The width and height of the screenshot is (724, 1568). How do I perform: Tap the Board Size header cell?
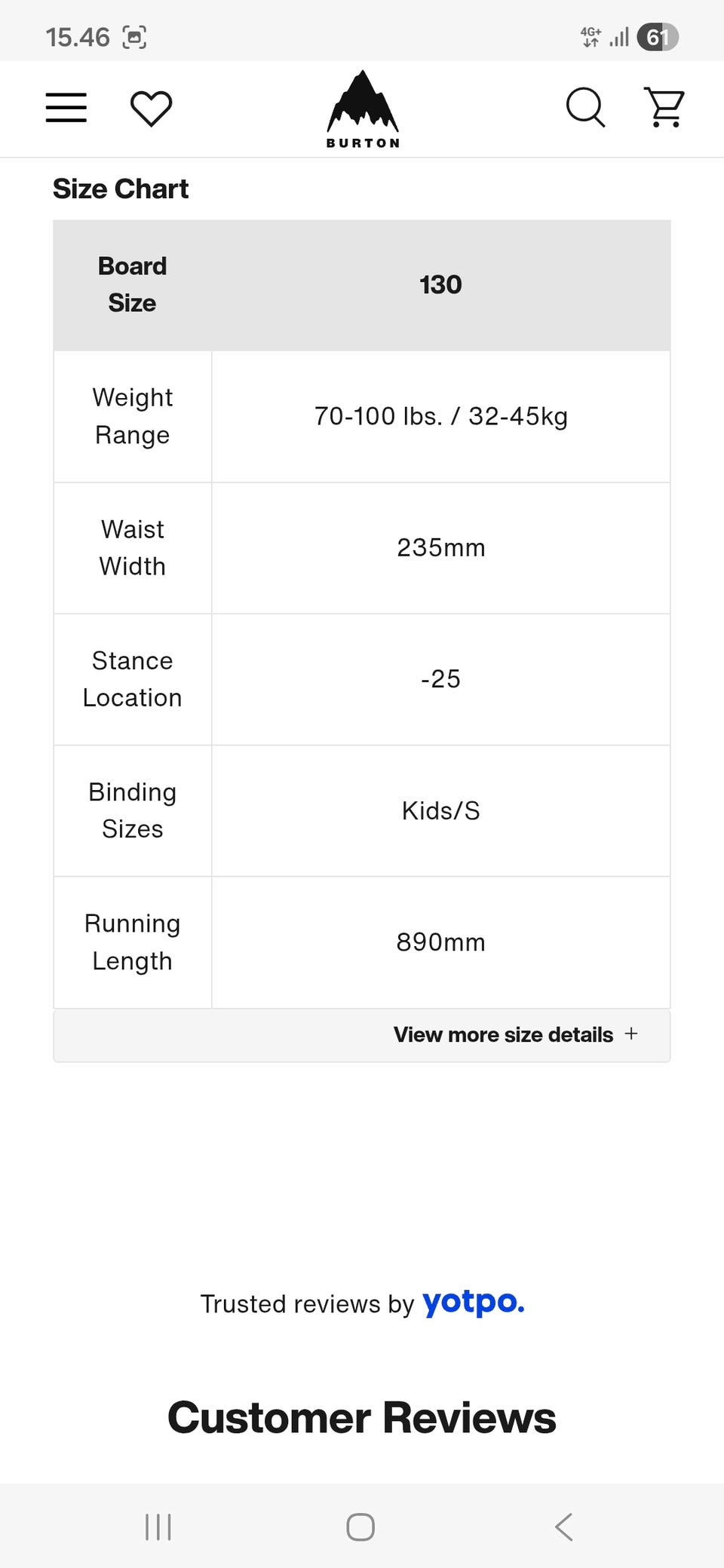pyautogui.click(x=132, y=285)
